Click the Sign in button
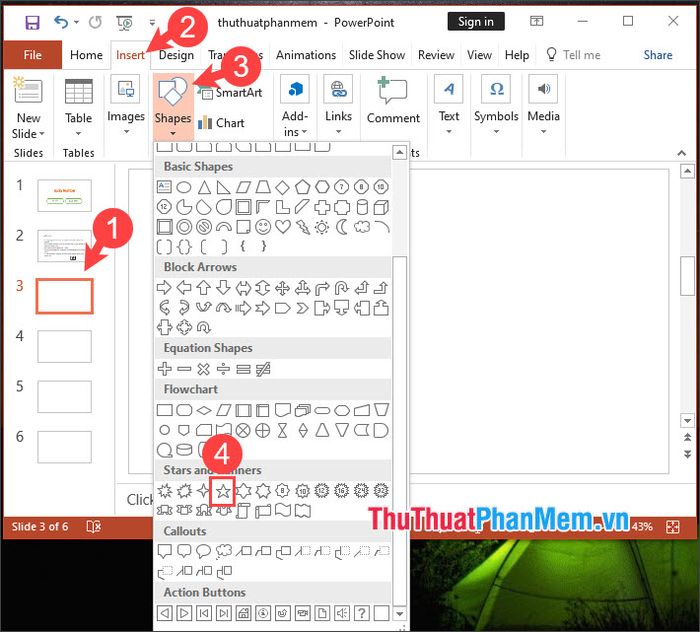The width and height of the screenshot is (700, 632). tap(475, 21)
